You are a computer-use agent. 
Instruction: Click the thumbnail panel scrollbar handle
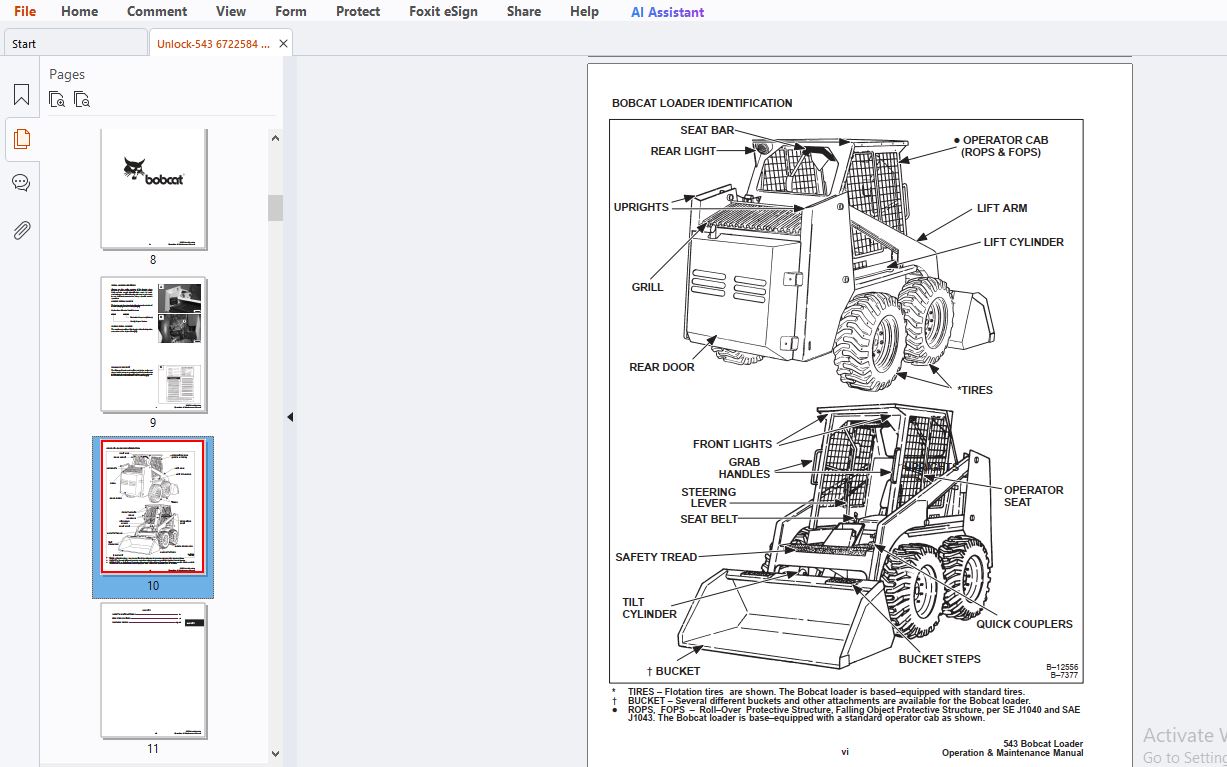click(275, 208)
